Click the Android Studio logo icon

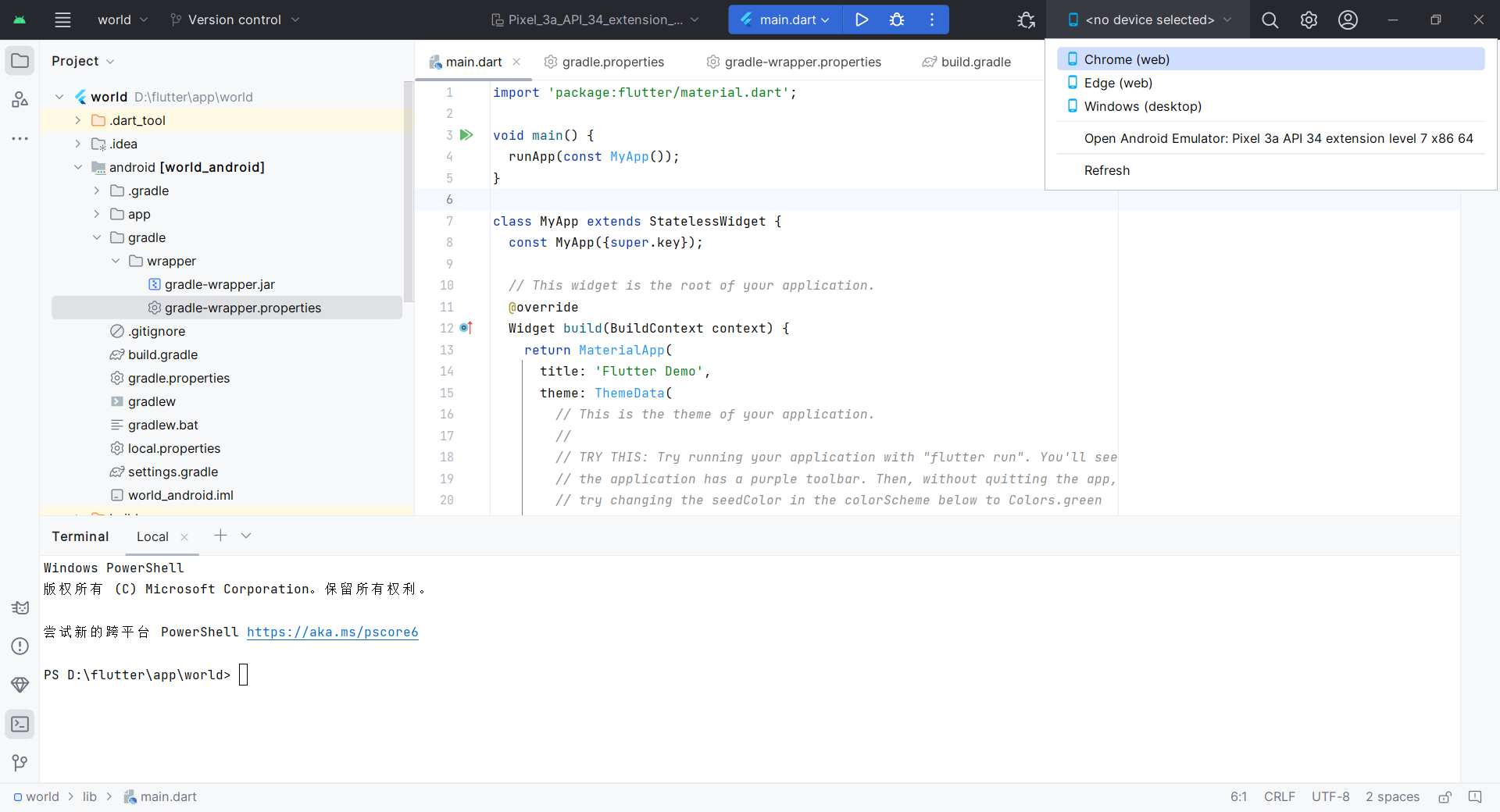pos(20,20)
